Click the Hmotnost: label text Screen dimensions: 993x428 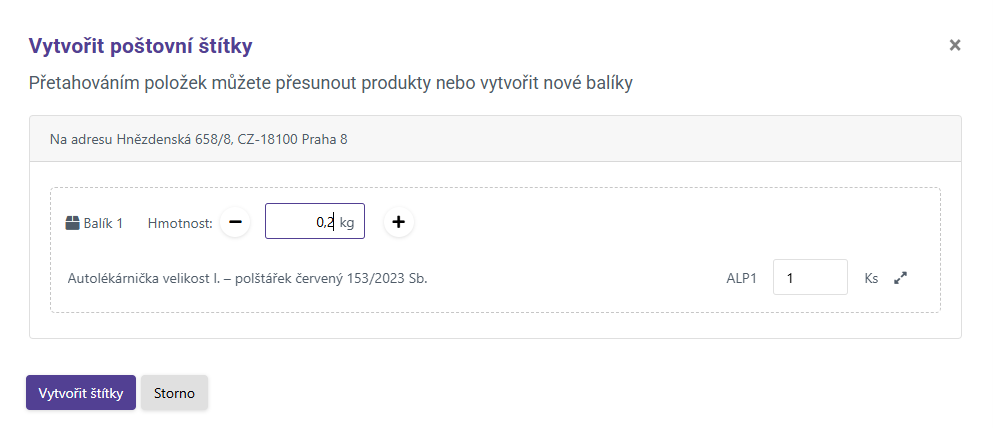[180, 223]
